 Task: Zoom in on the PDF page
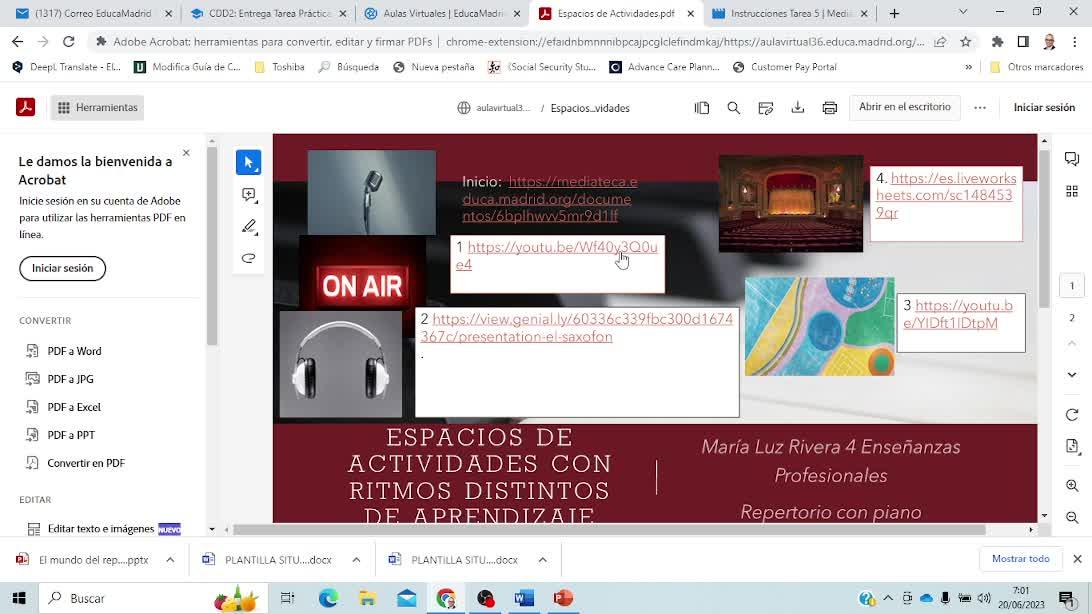tap(1072, 485)
